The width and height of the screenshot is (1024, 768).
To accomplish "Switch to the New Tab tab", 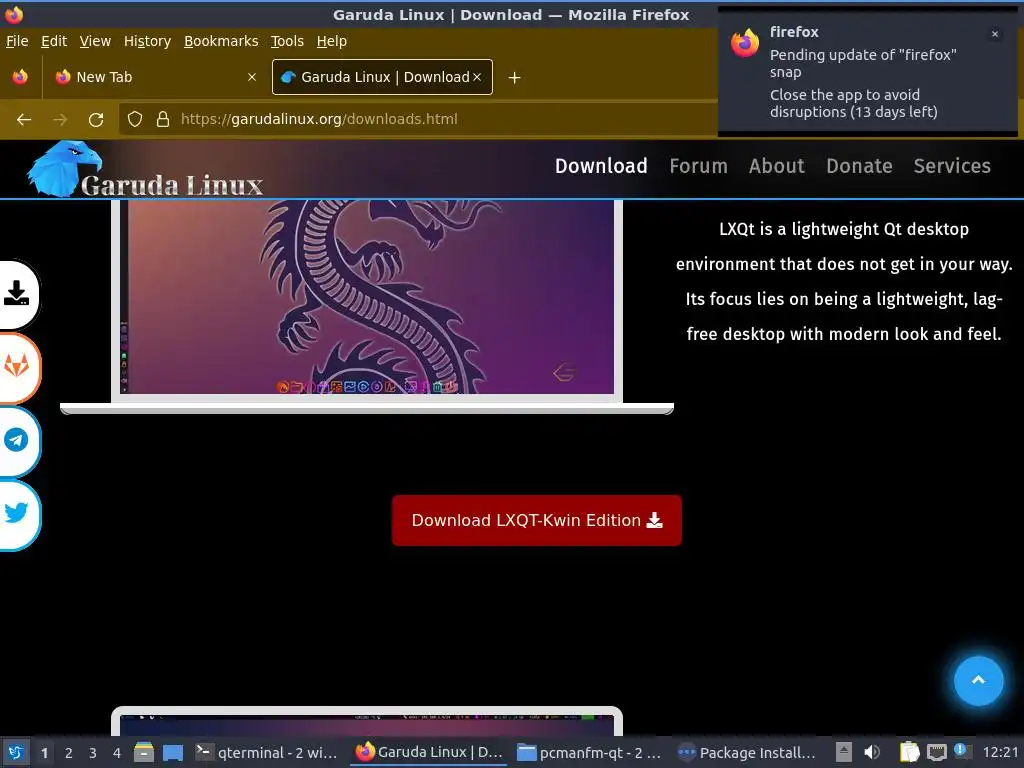I will click(x=157, y=77).
